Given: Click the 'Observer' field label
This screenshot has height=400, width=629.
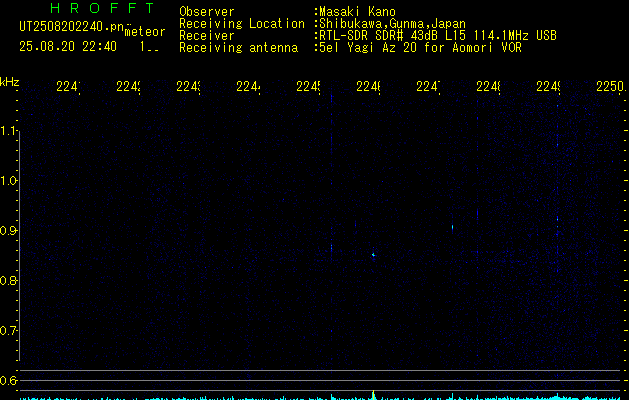Looking at the screenshot, I should click(207, 11).
